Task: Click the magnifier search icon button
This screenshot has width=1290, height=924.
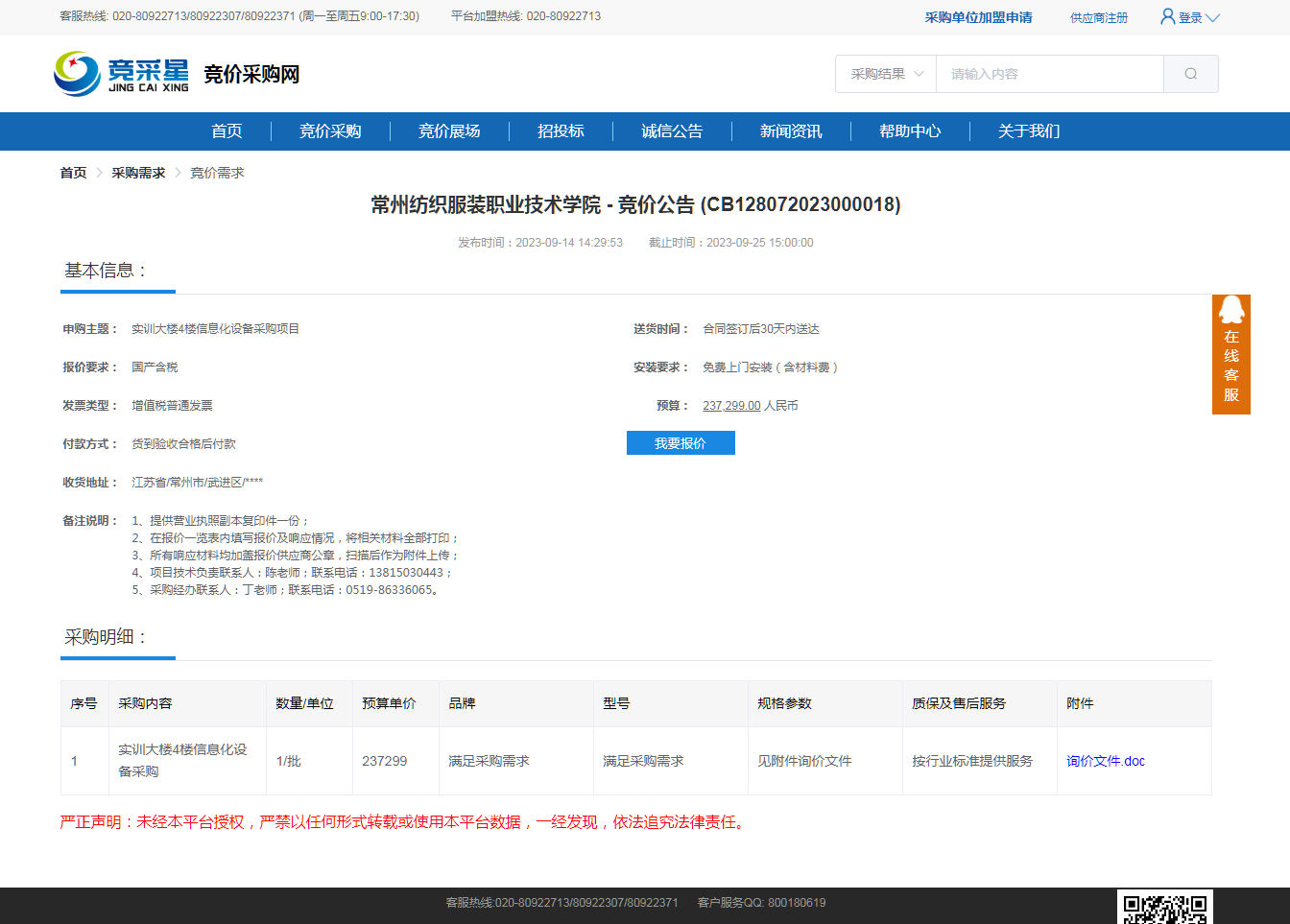Action: click(x=1190, y=74)
